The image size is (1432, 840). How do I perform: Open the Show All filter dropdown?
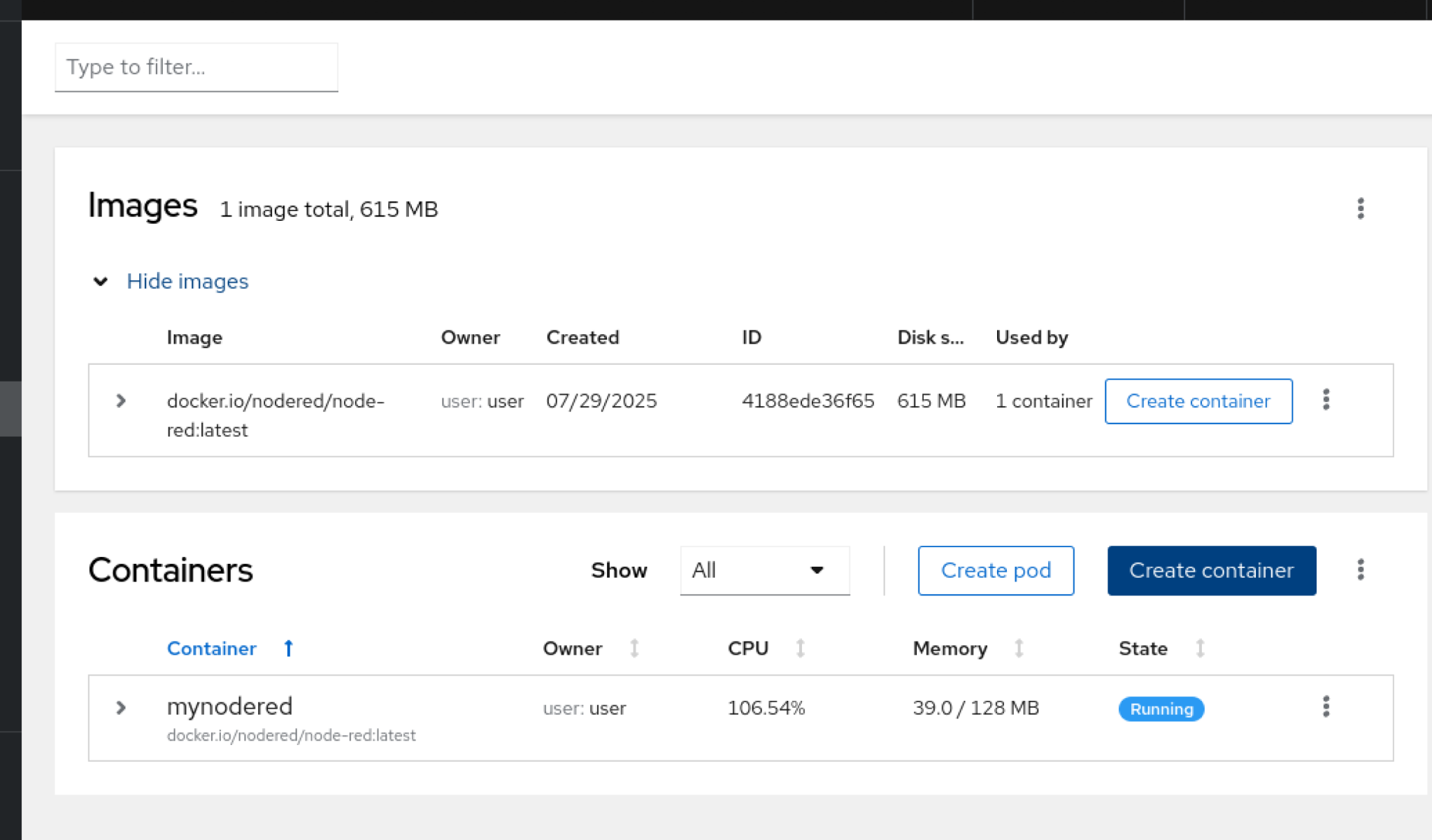(x=764, y=570)
